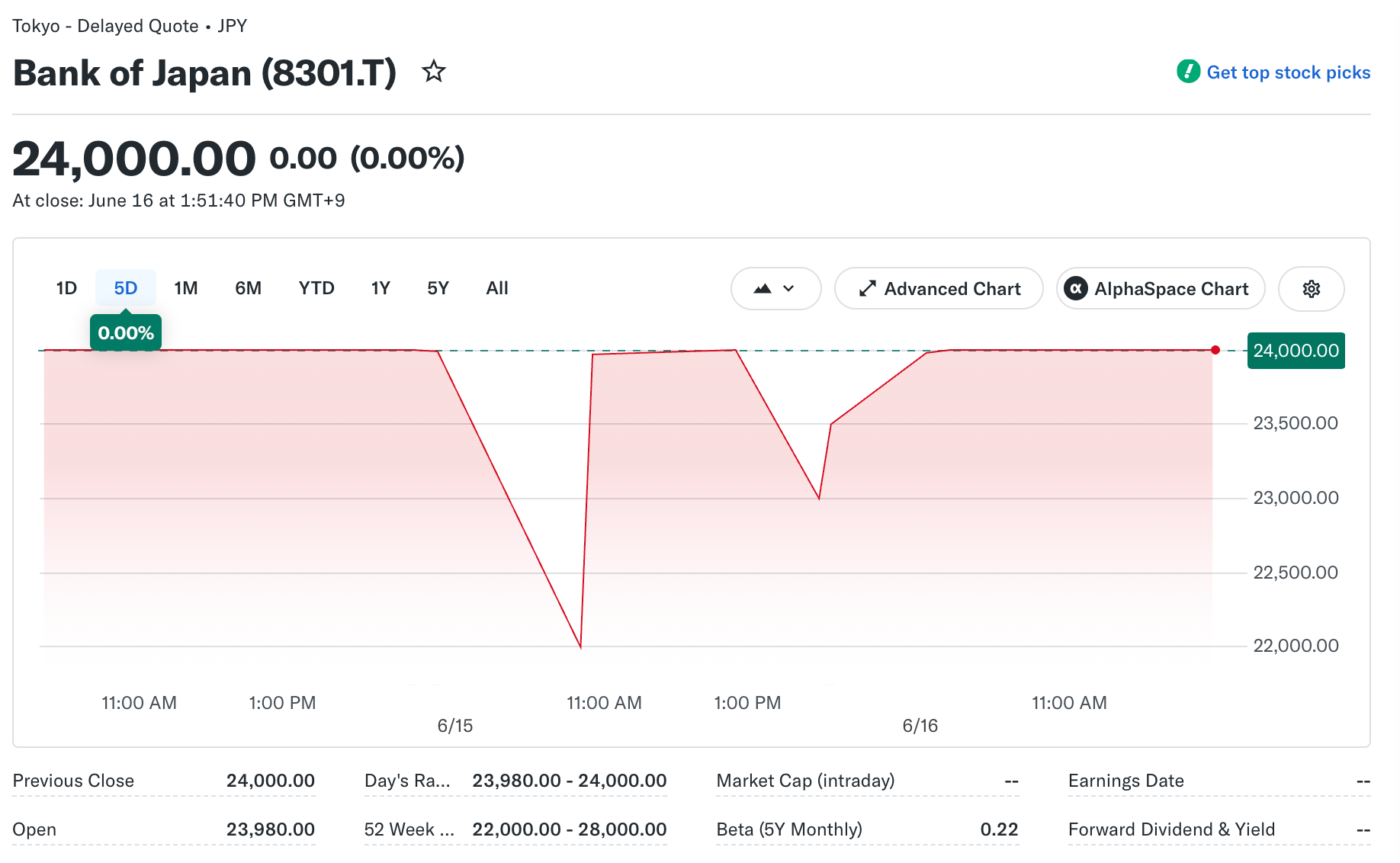1400x863 pixels.
Task: Show the 1Y chart range
Action: [x=381, y=288]
